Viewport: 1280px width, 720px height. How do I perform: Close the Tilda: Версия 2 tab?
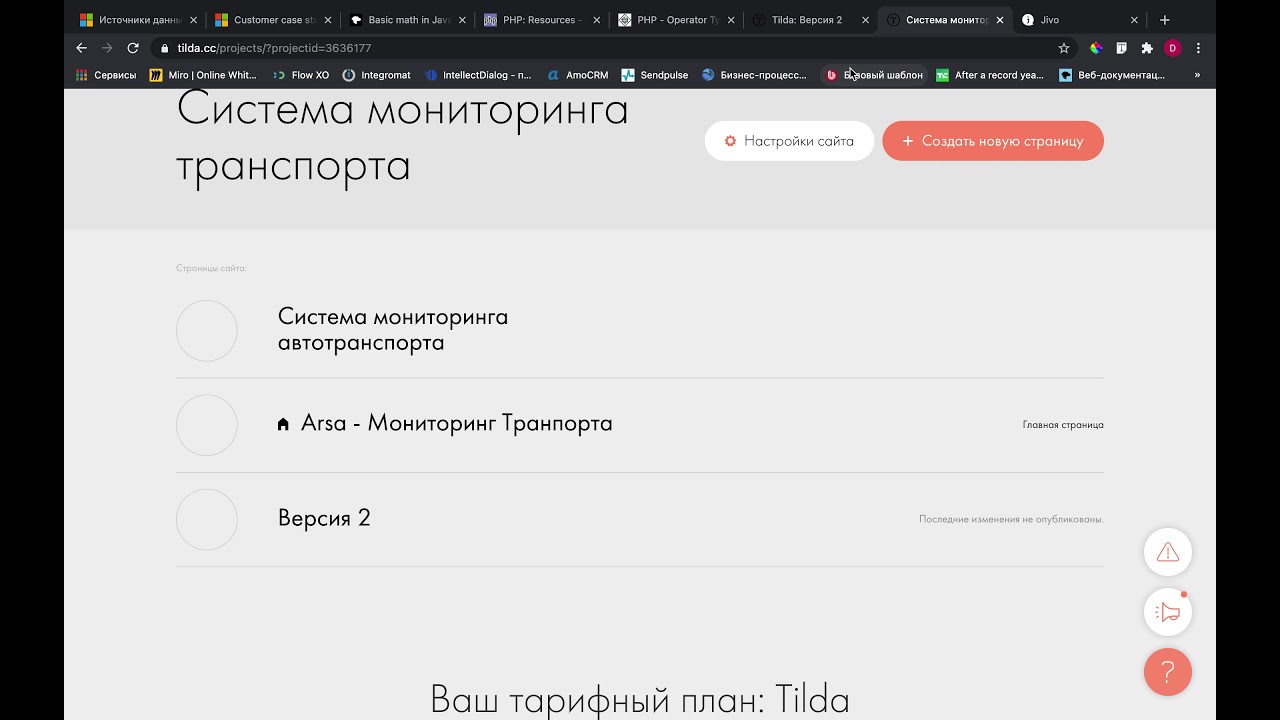865,20
